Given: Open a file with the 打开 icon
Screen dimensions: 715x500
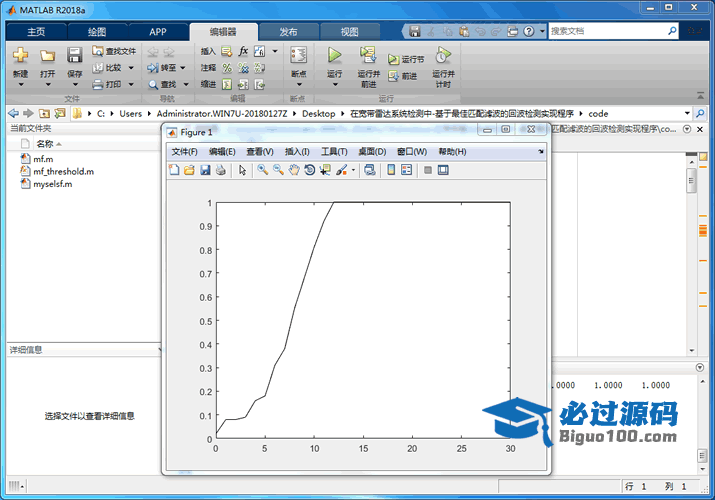Looking at the screenshot, I should pyautogui.click(x=47, y=56).
